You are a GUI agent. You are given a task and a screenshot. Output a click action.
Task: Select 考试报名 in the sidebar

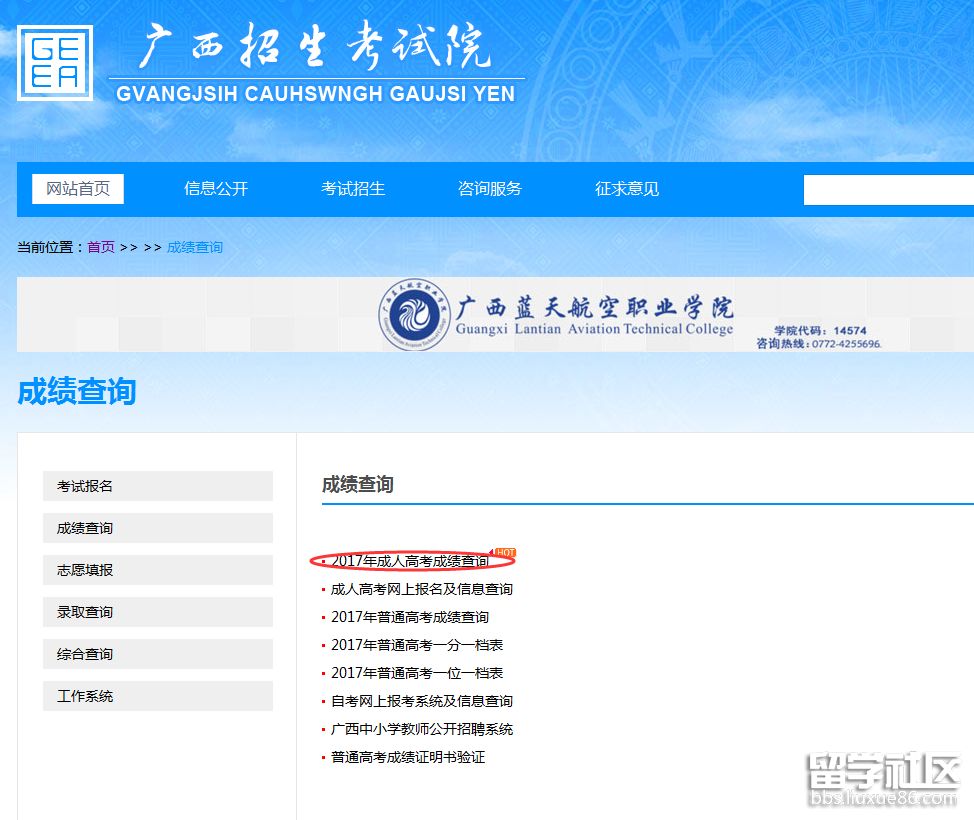157,486
